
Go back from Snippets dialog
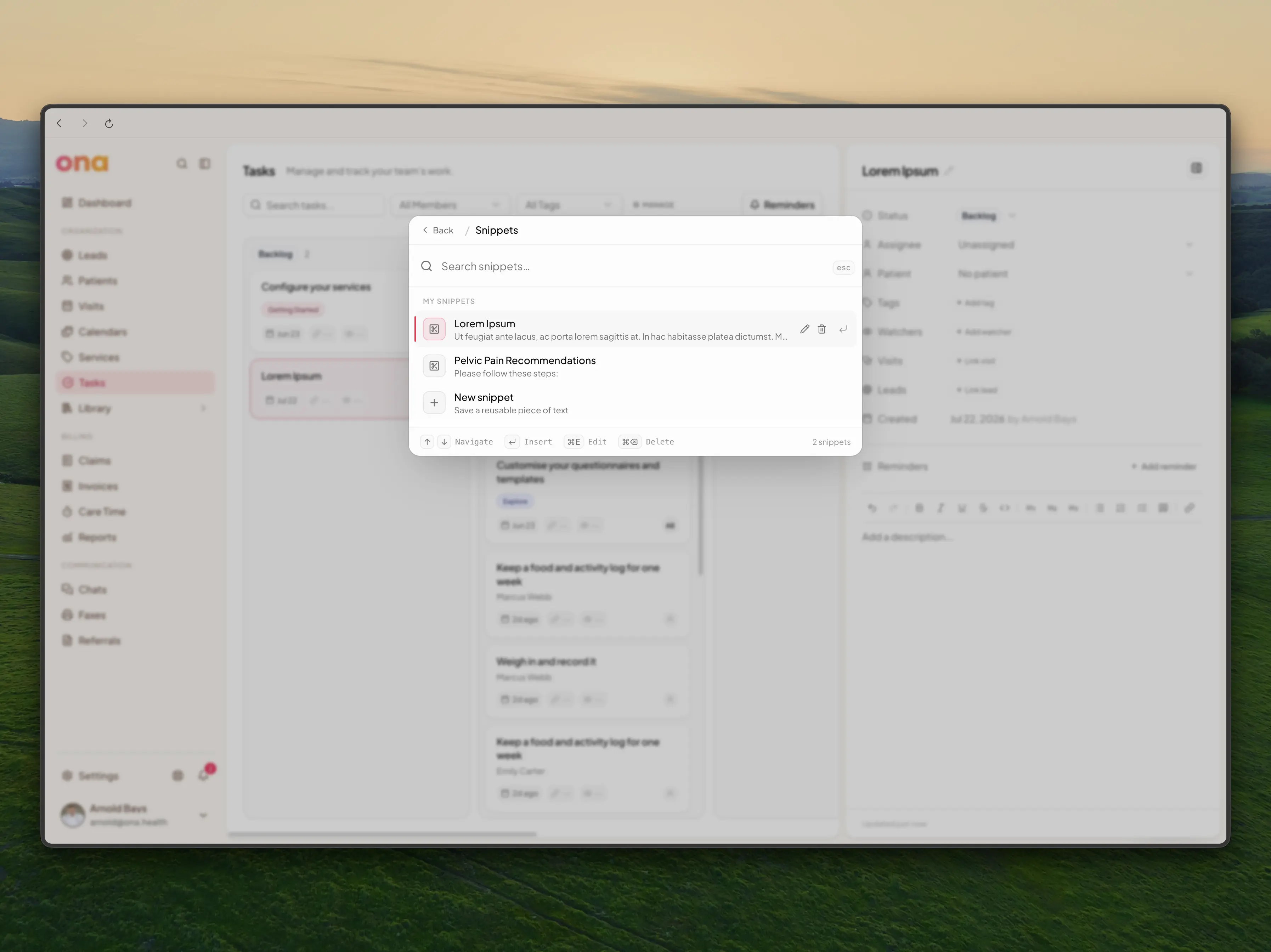pos(438,231)
